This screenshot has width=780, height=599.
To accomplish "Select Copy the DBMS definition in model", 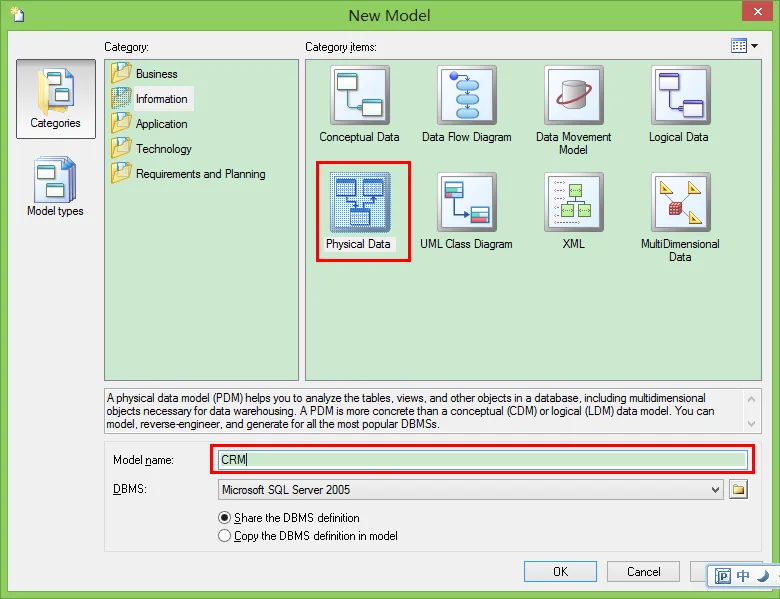I will click(224, 536).
